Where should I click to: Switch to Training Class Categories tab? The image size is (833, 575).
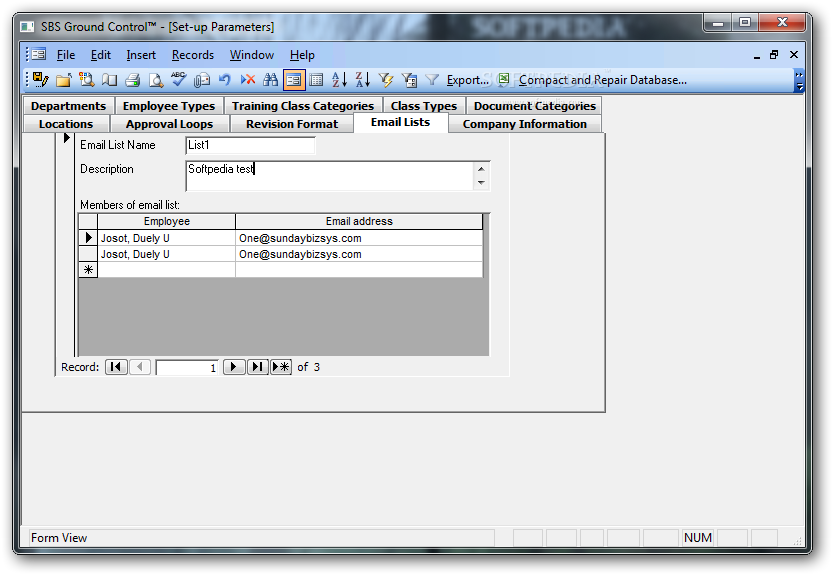pos(303,106)
